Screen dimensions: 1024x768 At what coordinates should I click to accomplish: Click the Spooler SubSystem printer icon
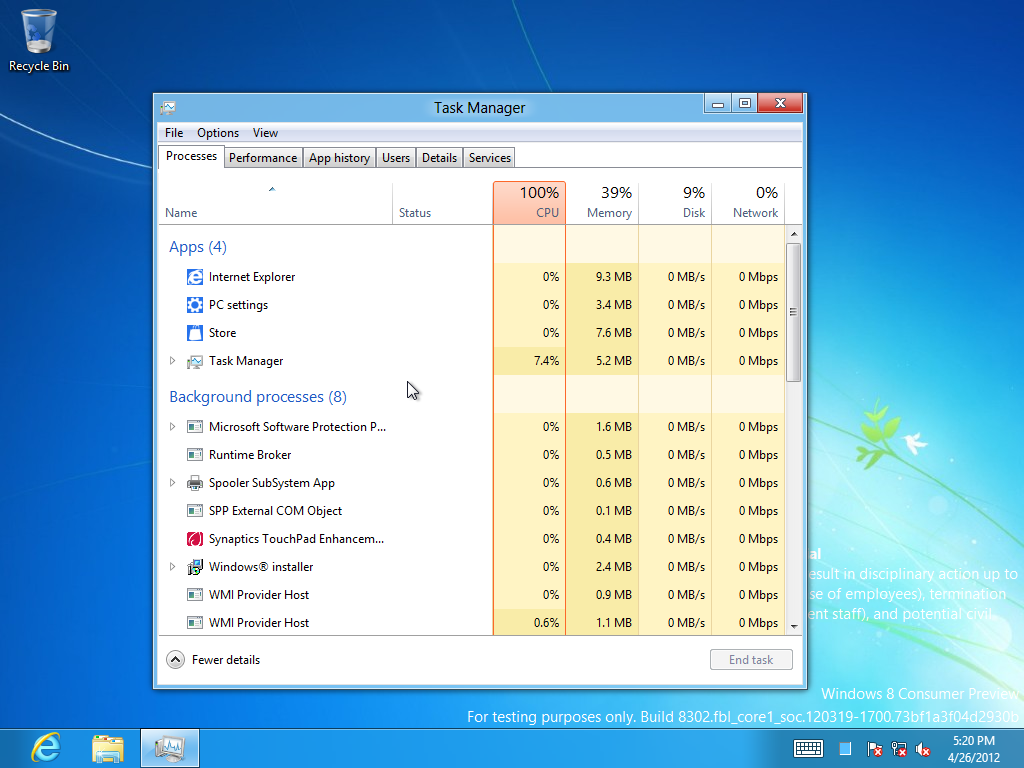(195, 483)
